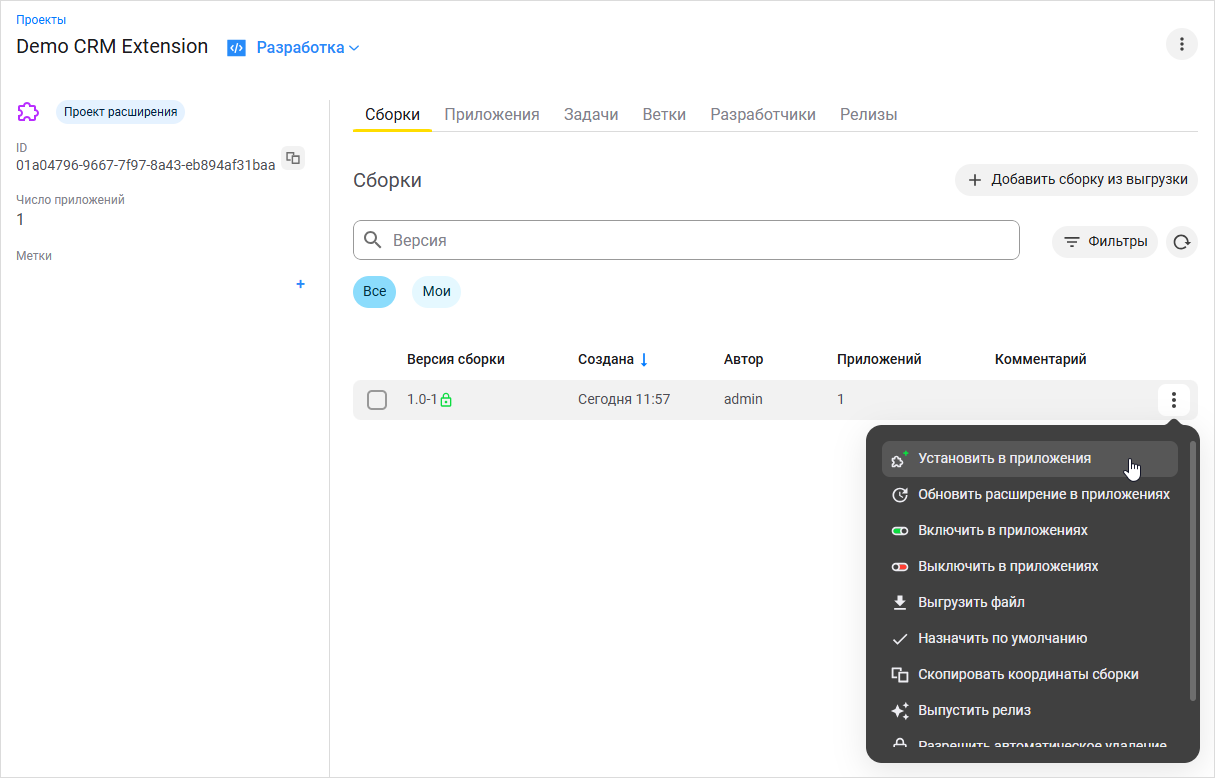Open the Задачи tab

click(591, 114)
